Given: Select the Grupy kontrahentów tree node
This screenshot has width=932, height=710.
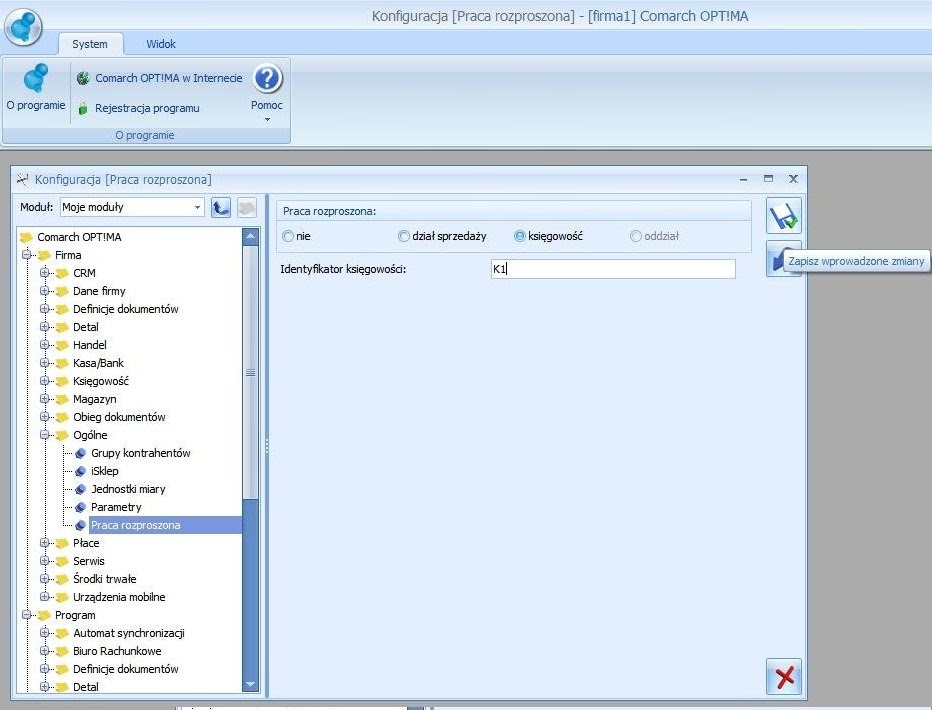Looking at the screenshot, I should [140, 453].
